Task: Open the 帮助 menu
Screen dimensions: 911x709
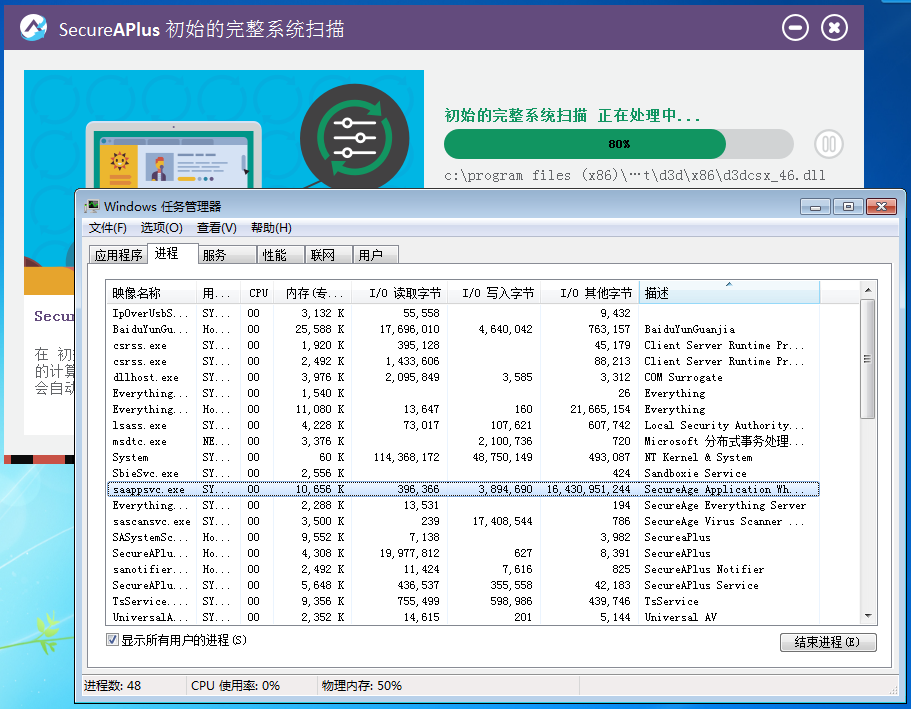Action: [x=270, y=228]
